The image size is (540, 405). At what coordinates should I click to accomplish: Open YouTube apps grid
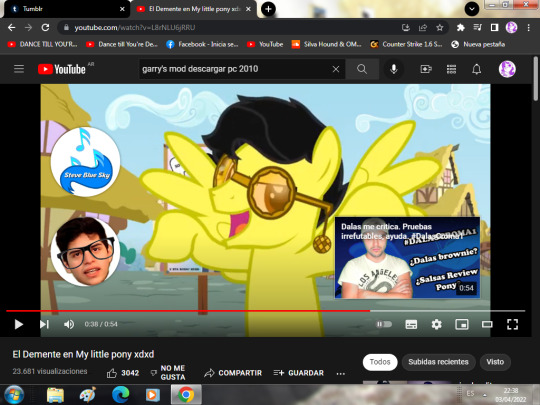pos(451,69)
